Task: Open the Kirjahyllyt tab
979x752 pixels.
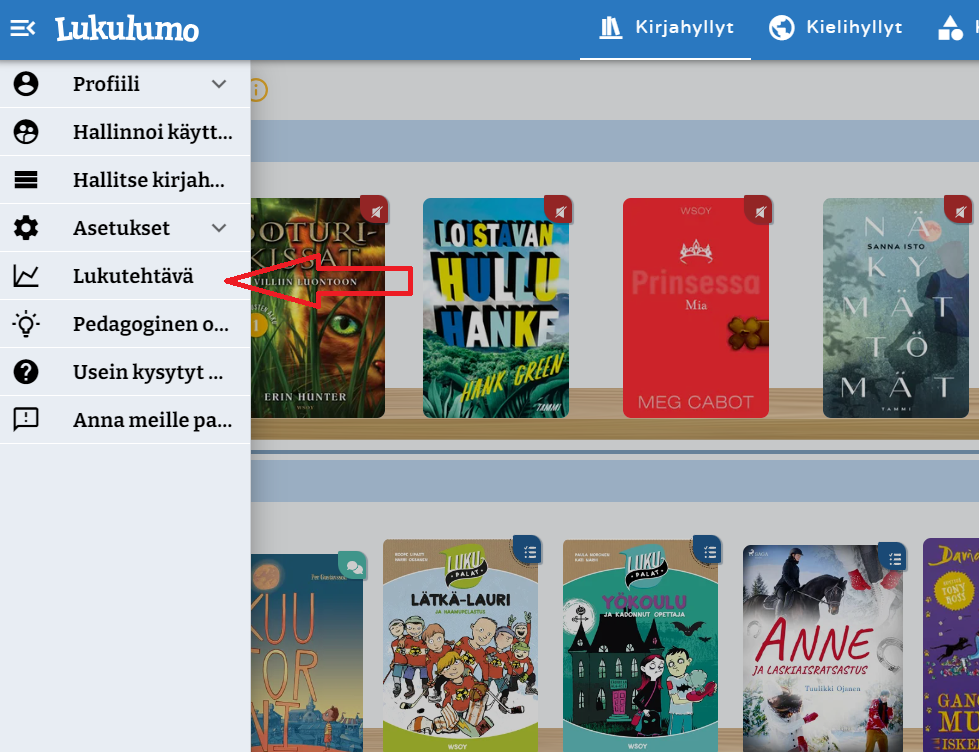Action: coord(666,29)
